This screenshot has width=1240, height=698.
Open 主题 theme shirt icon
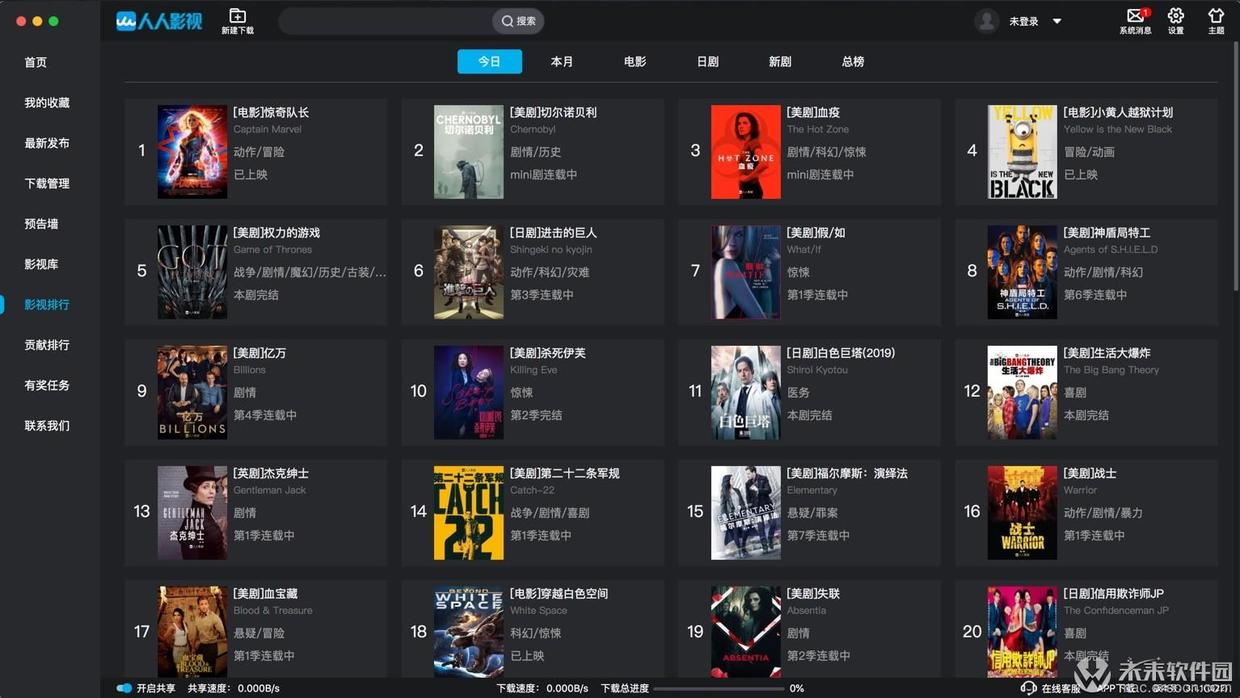point(1216,16)
